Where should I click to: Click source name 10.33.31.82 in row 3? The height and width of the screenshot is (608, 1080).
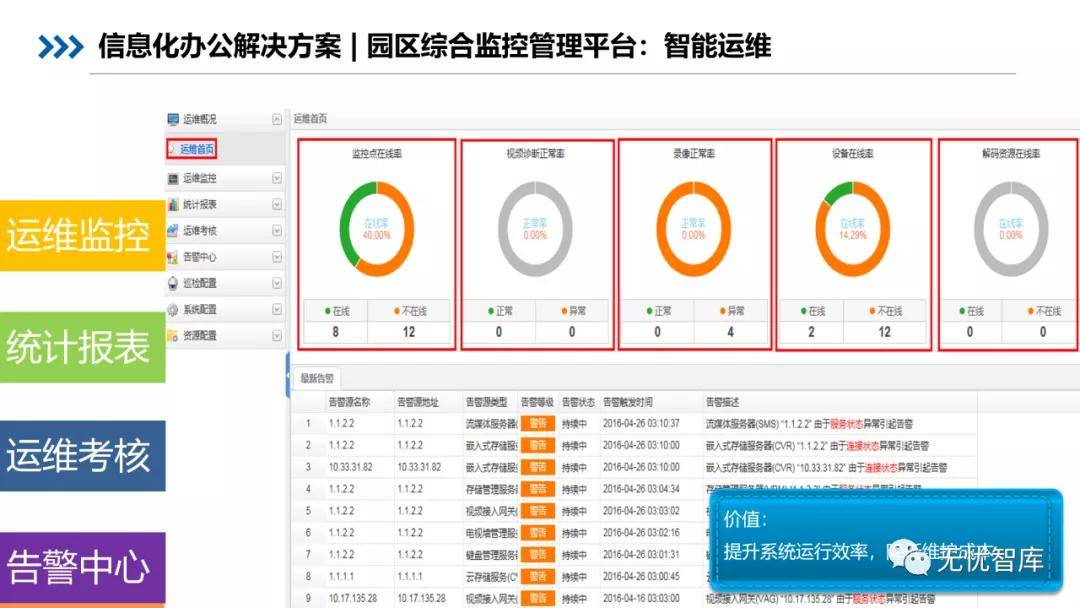pyautogui.click(x=351, y=468)
